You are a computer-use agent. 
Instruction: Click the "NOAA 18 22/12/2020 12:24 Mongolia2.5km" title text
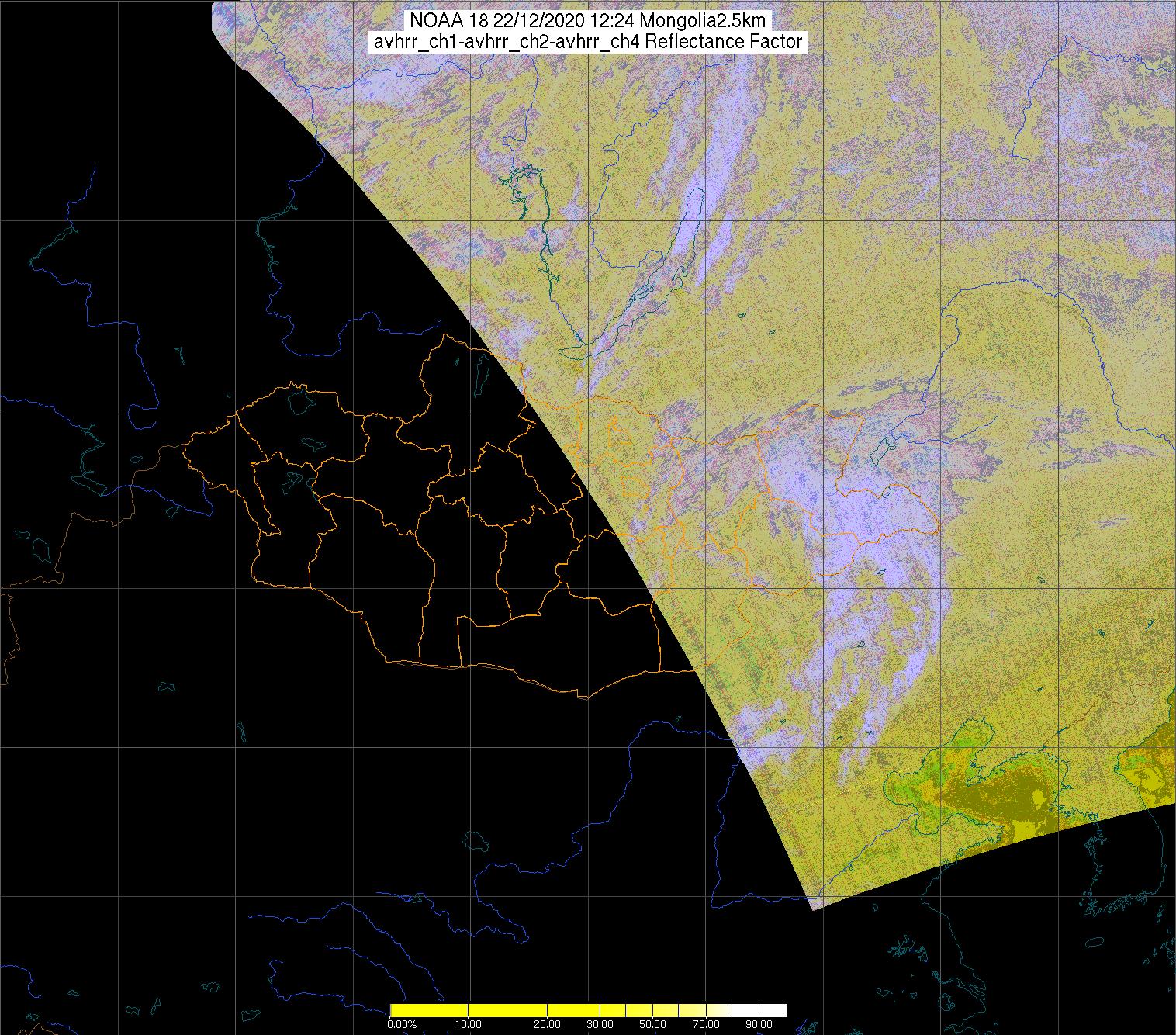[587, 21]
